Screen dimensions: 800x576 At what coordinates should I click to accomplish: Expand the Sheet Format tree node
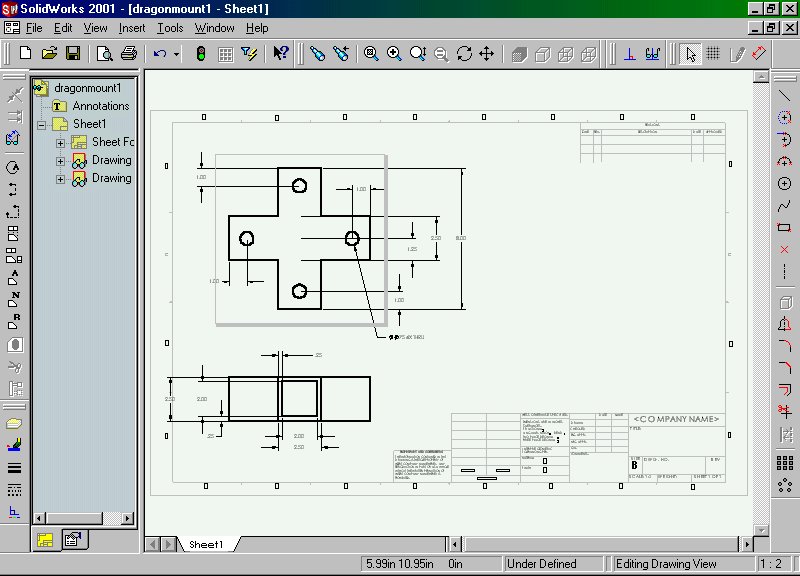(60, 143)
